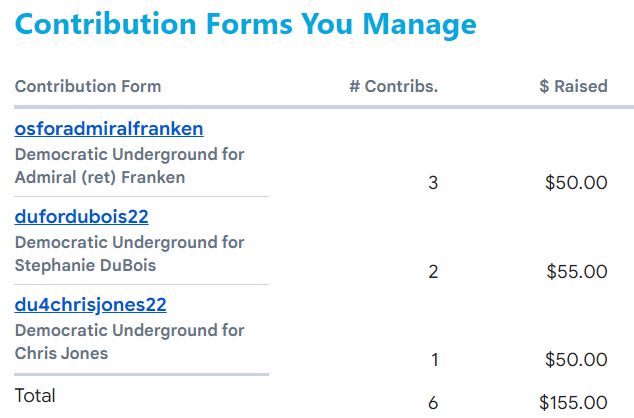Image resolution: width=634 pixels, height=418 pixels.
Task: Open the du4chrisjones22 contribution form link
Action: [91, 305]
